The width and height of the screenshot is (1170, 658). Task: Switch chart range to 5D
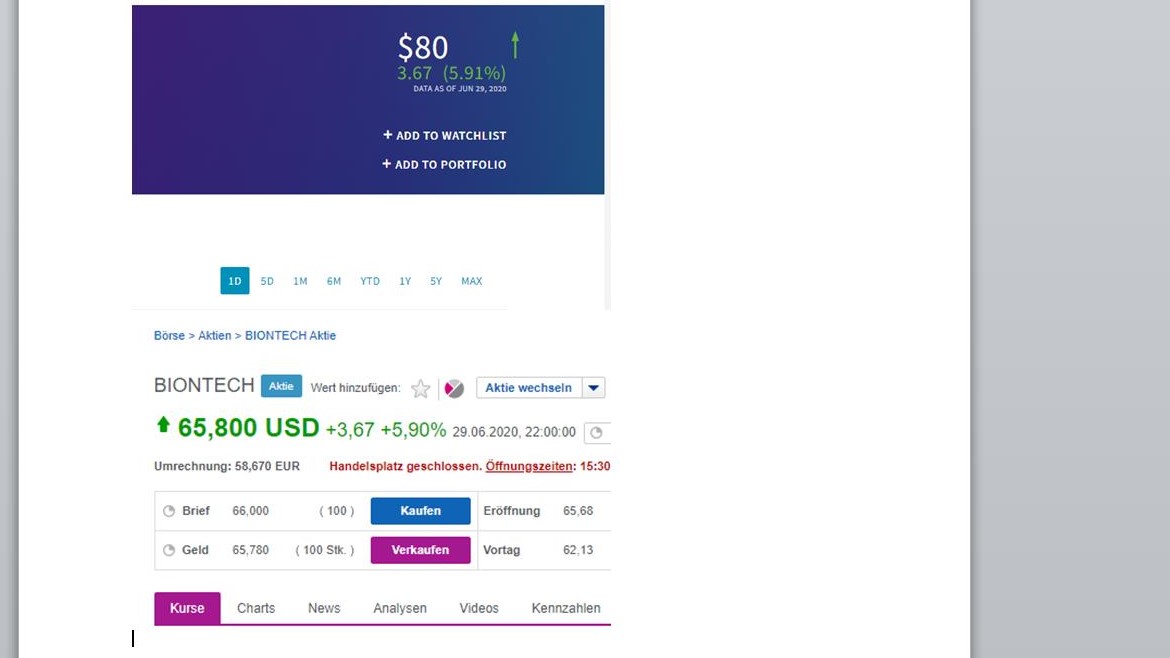pyautogui.click(x=267, y=281)
